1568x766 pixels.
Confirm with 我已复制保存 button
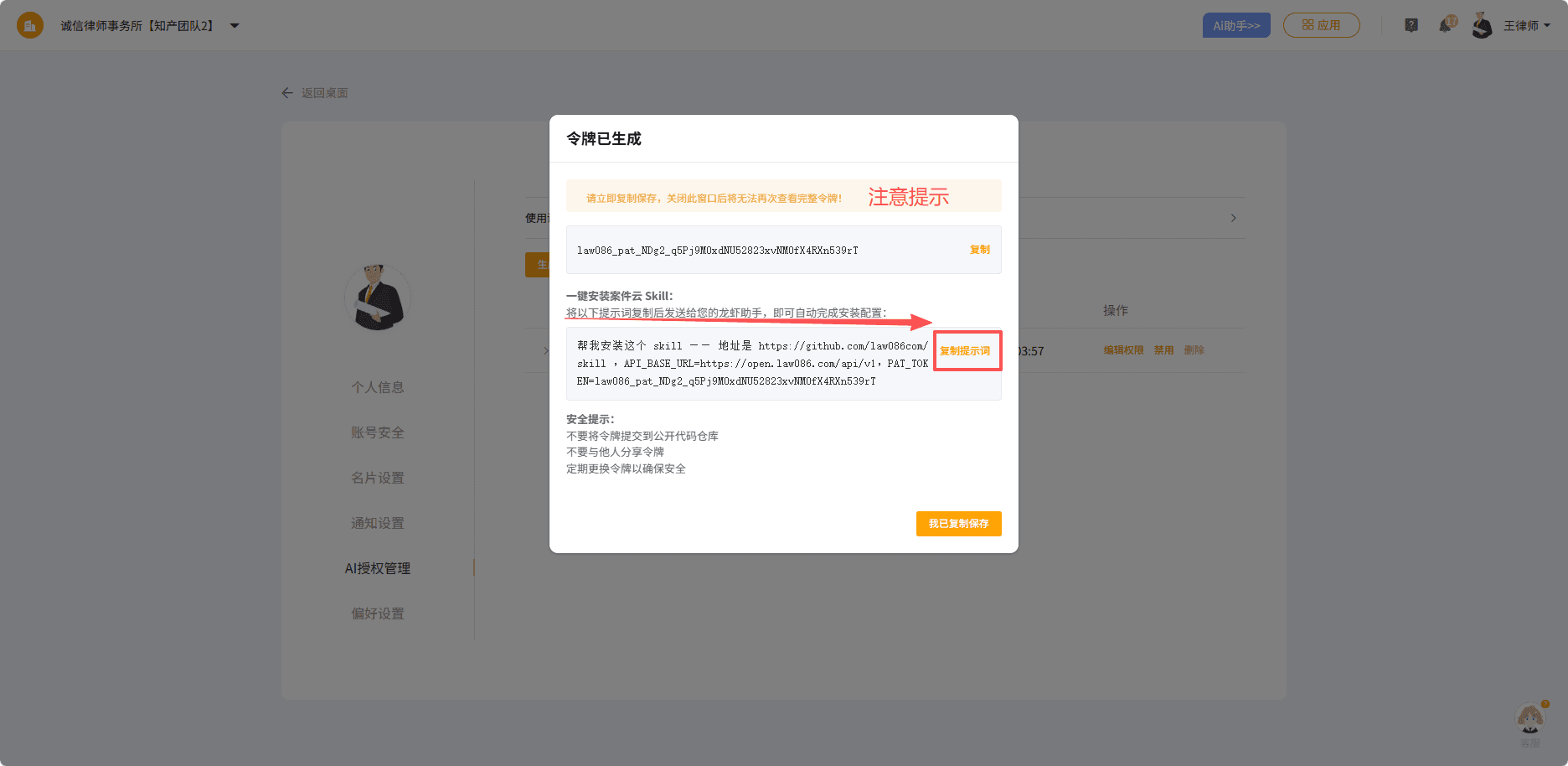958,524
